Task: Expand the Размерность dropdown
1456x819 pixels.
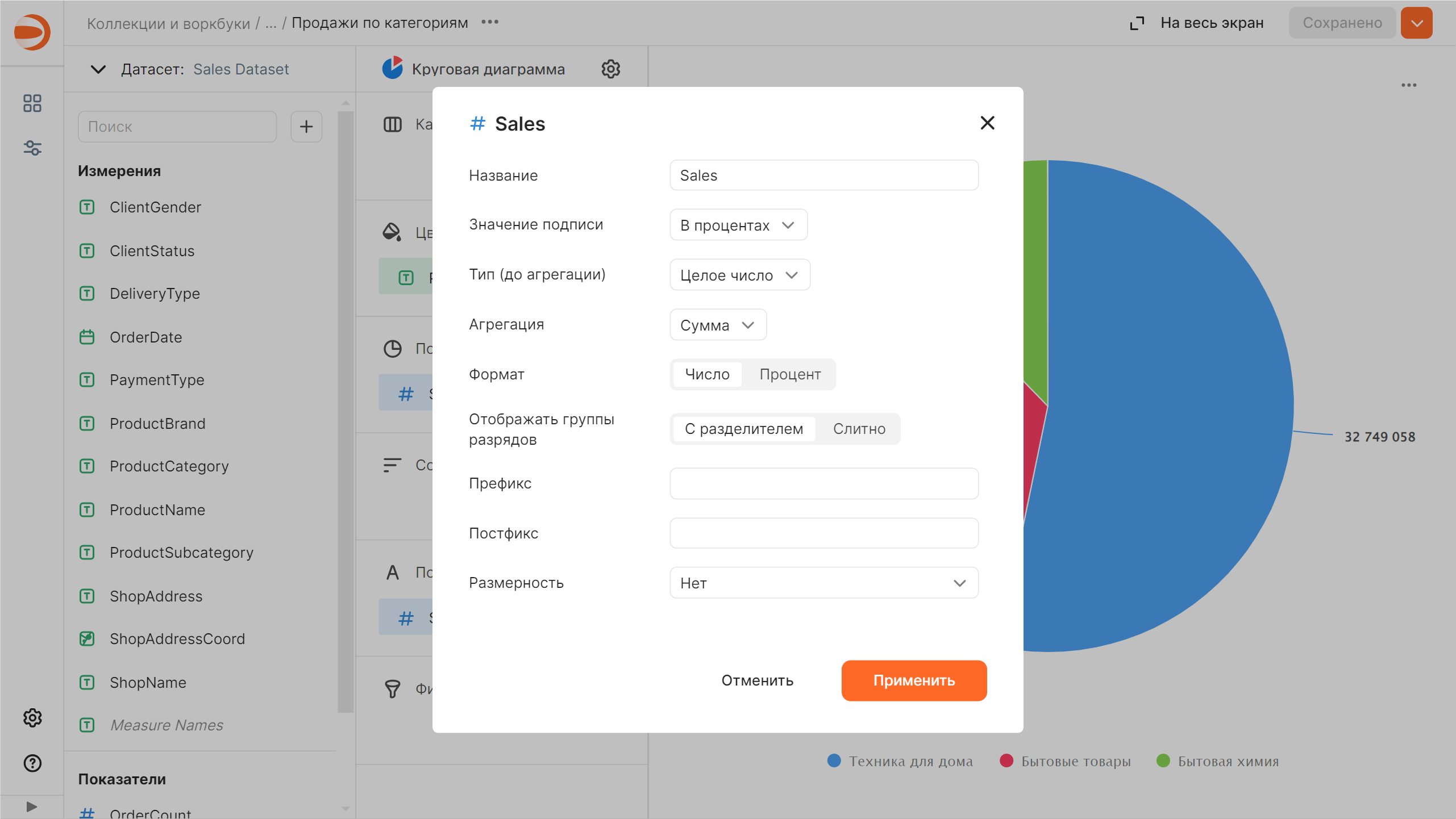Action: click(823, 583)
